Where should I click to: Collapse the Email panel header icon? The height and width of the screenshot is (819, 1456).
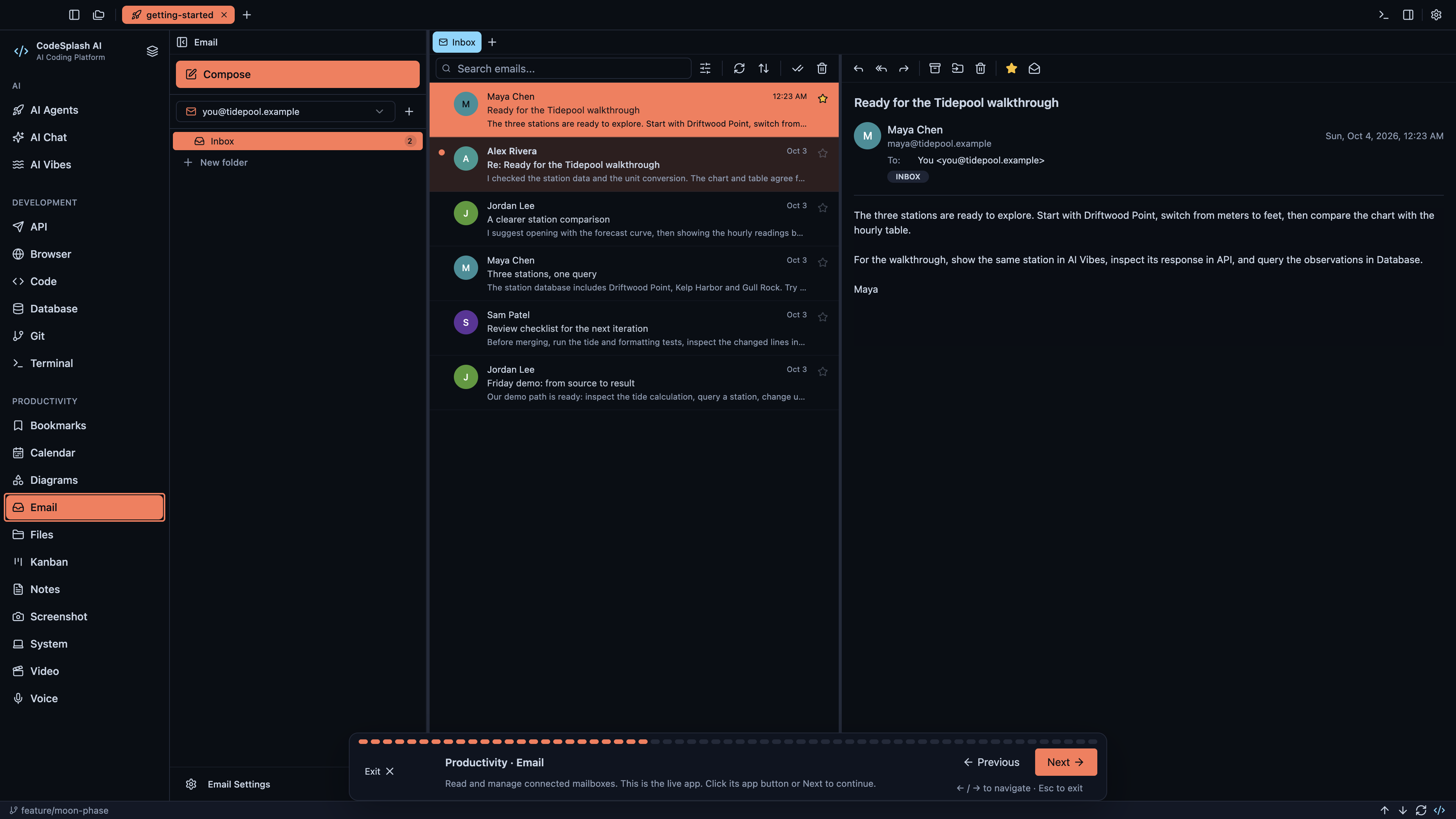point(182,42)
